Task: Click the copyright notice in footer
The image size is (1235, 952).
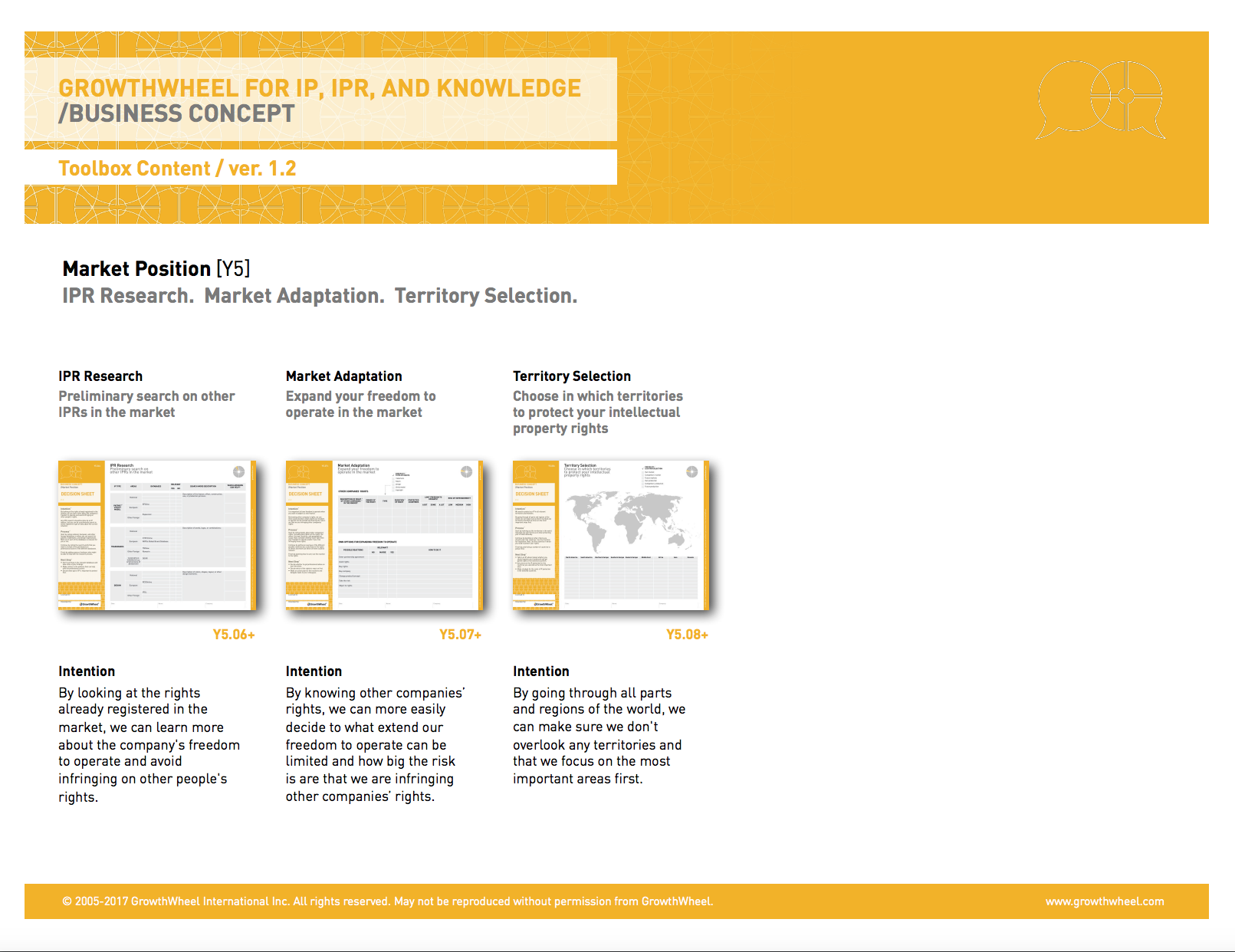Action: pyautogui.click(x=387, y=901)
